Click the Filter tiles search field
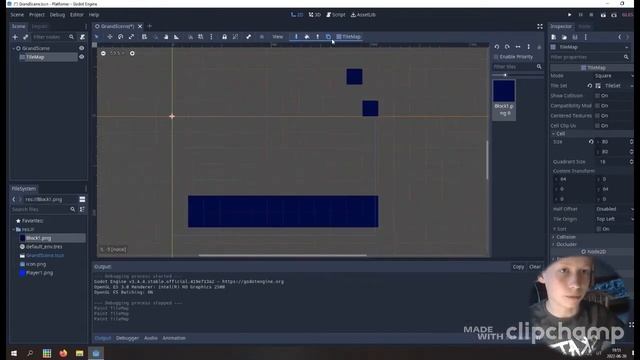 point(514,67)
